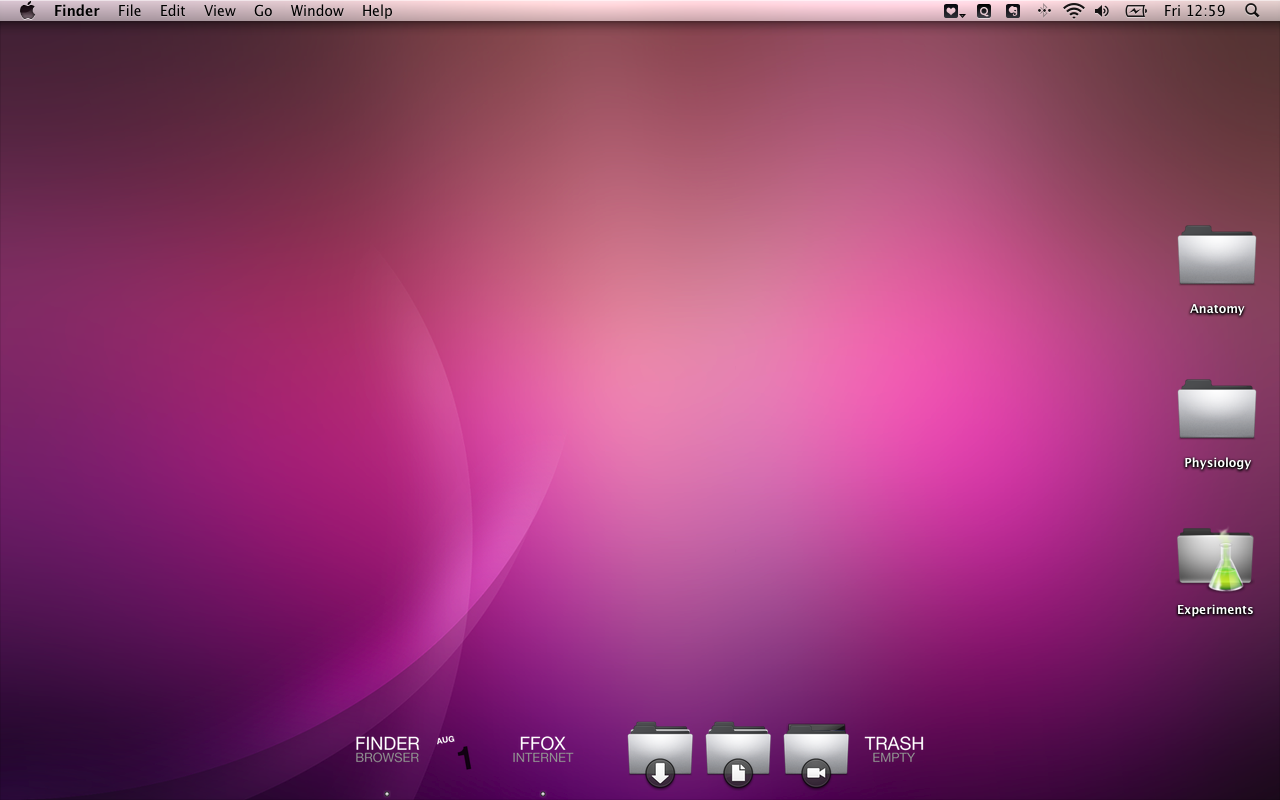Click the Q icon in the menu bar
The height and width of the screenshot is (800, 1280).
(x=984, y=11)
